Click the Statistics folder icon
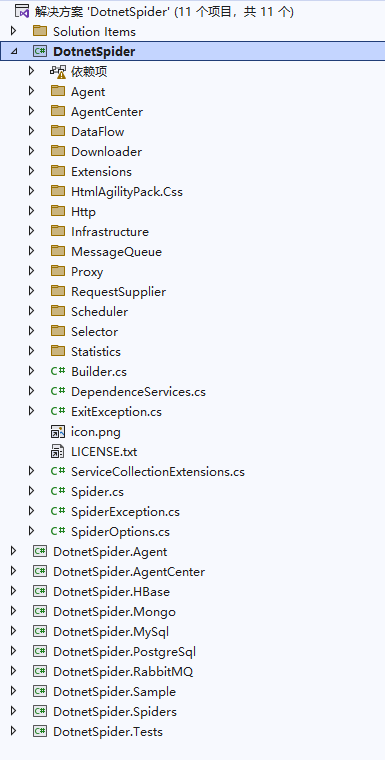This screenshot has height=760, width=385. (x=58, y=351)
